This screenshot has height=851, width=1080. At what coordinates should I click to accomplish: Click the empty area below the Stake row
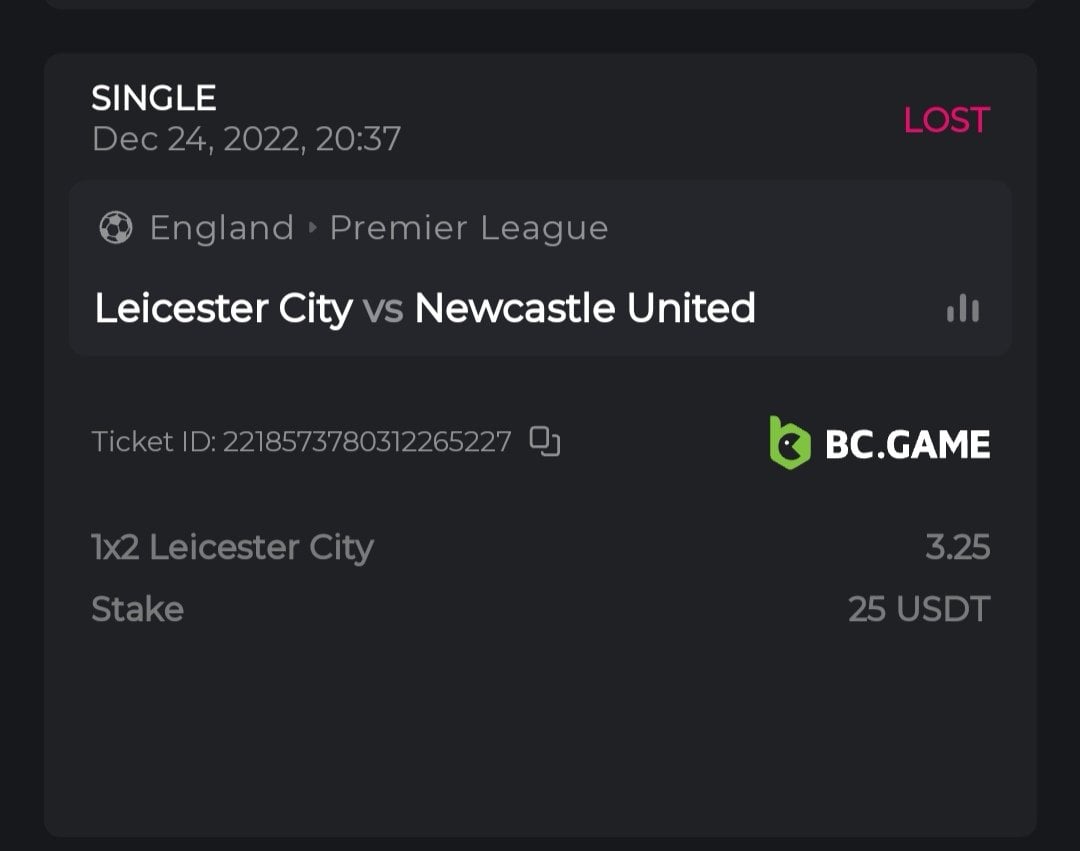(540, 730)
